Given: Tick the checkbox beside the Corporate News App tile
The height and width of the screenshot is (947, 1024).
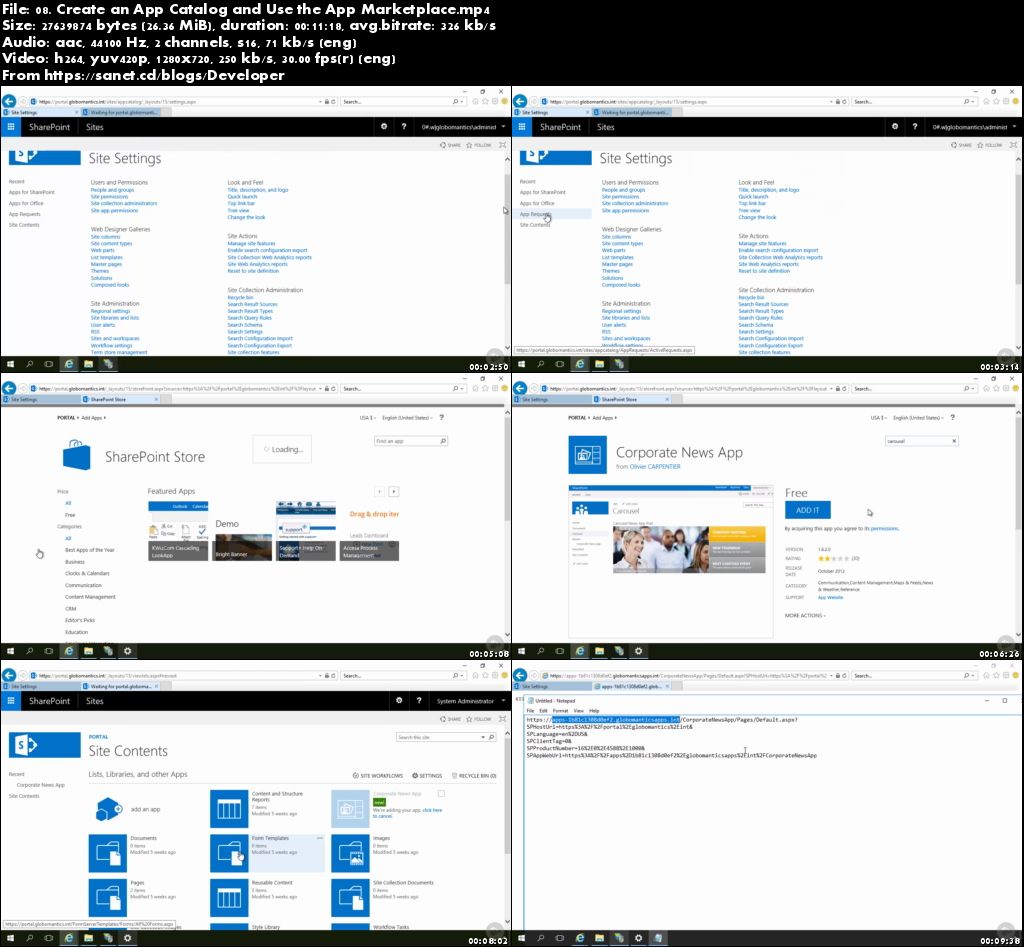Looking at the screenshot, I should 441,794.
